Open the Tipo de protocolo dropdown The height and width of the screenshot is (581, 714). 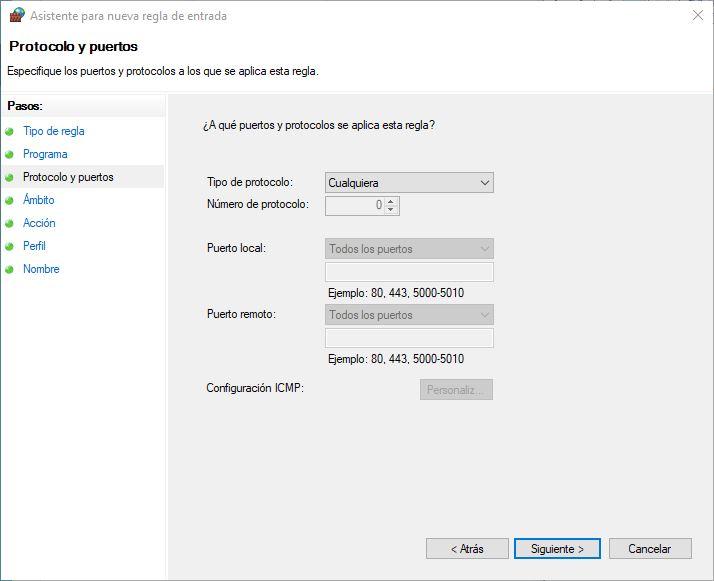[409, 183]
